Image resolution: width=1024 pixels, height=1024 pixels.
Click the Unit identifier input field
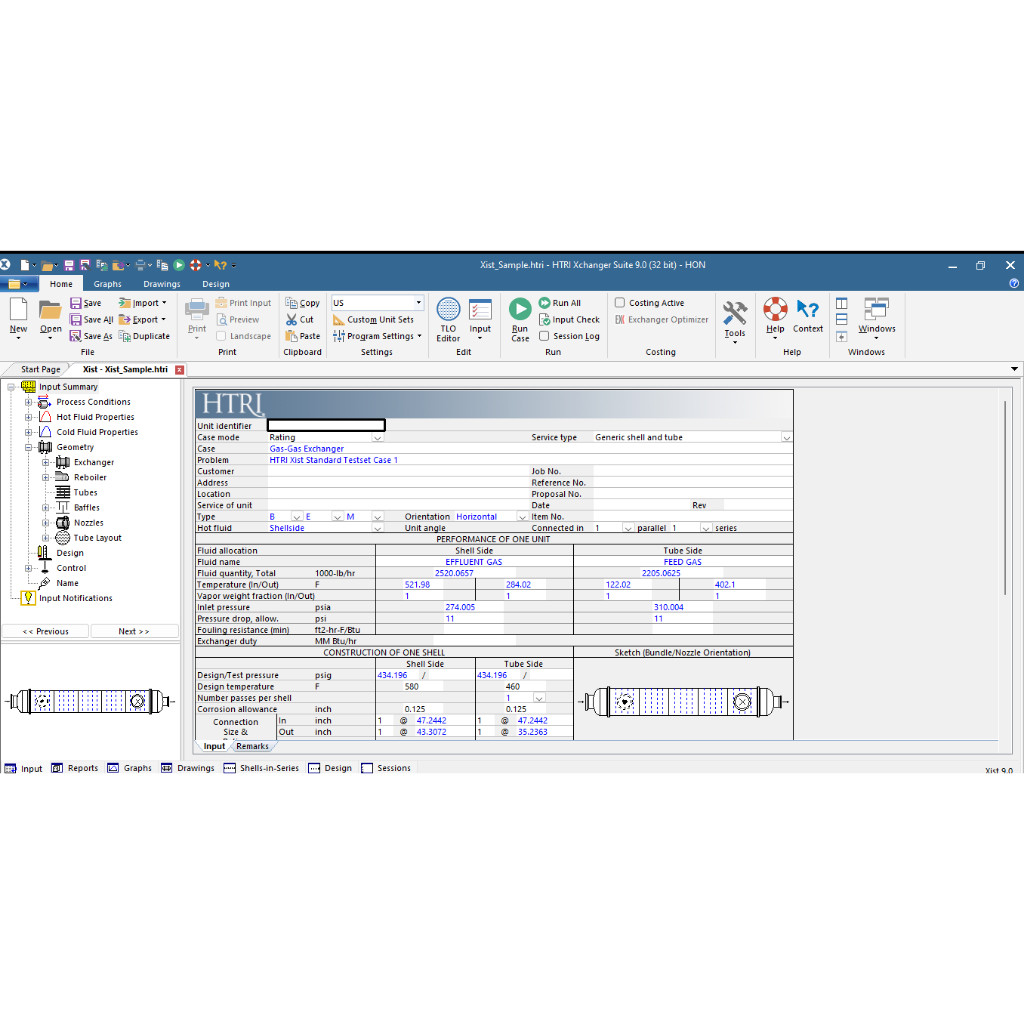(326, 426)
